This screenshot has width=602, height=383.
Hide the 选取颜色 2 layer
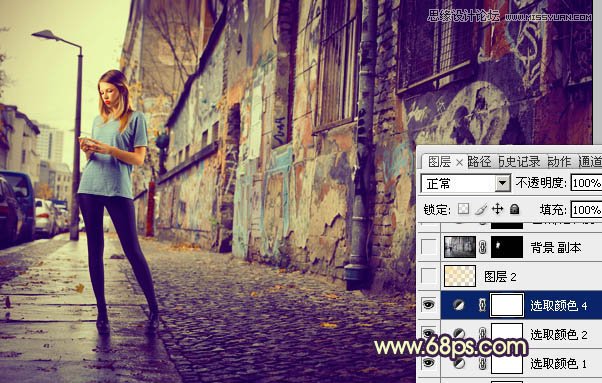tap(428, 333)
